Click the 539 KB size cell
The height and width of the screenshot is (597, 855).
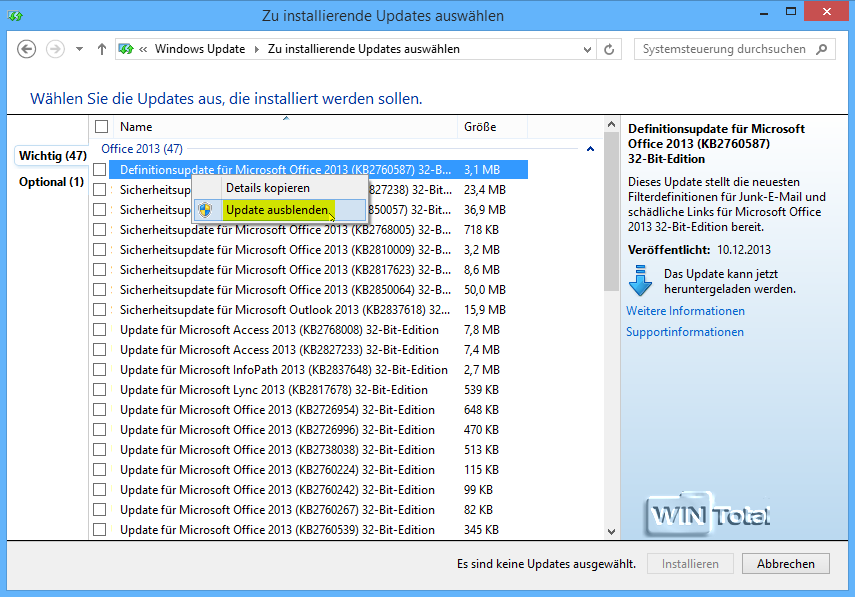[x=481, y=390]
